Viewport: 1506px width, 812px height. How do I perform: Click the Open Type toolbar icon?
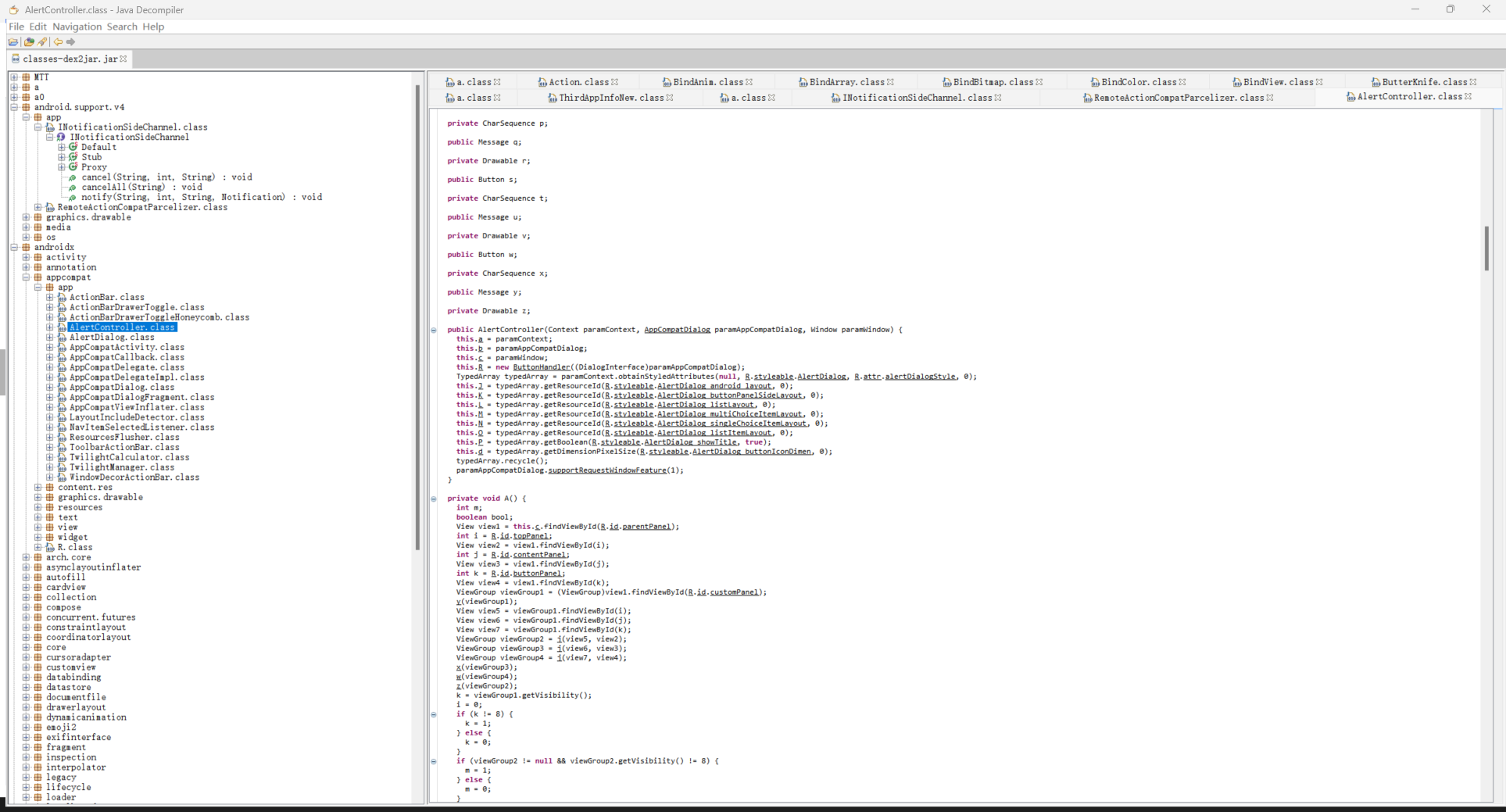coord(29,42)
